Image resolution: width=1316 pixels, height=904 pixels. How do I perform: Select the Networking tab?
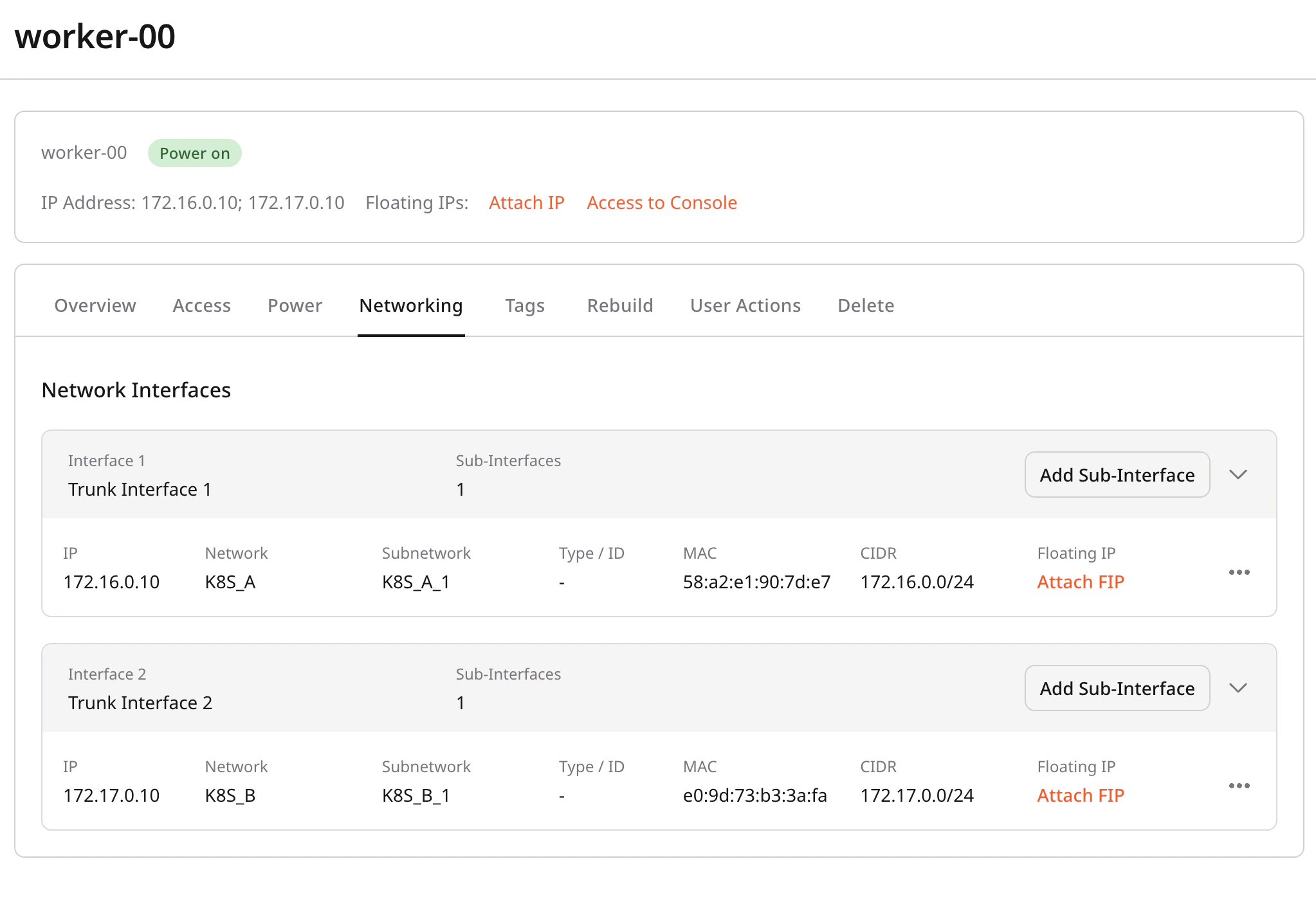pyautogui.click(x=411, y=305)
